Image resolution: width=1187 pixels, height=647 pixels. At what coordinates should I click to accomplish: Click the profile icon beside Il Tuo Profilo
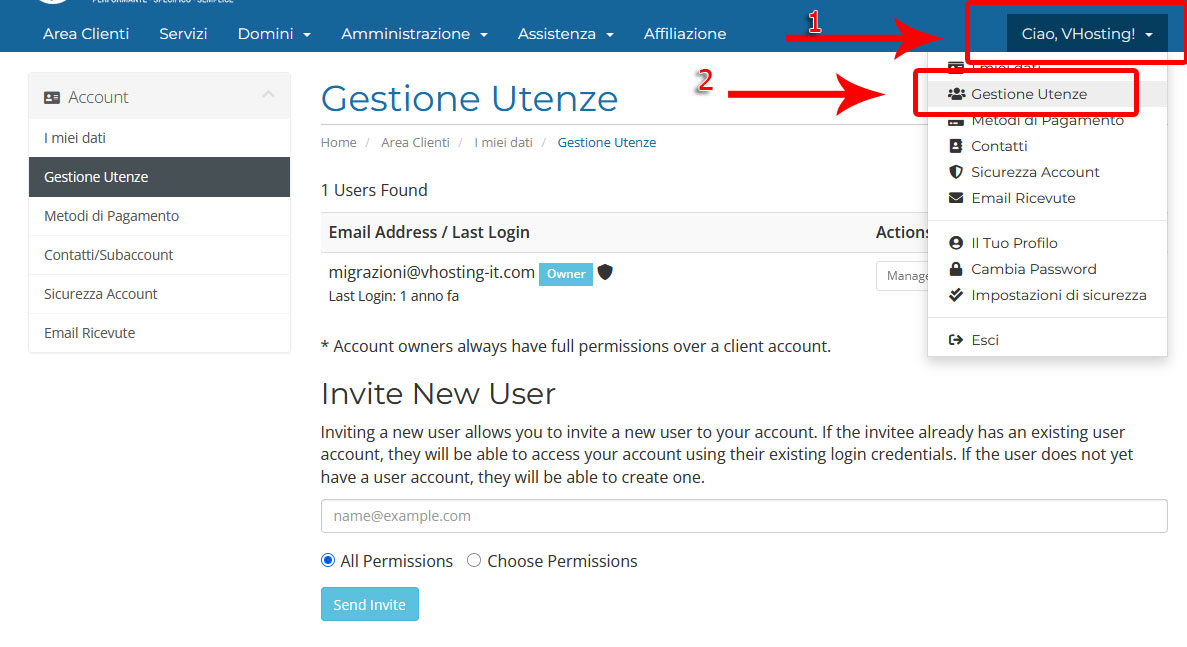[956, 243]
